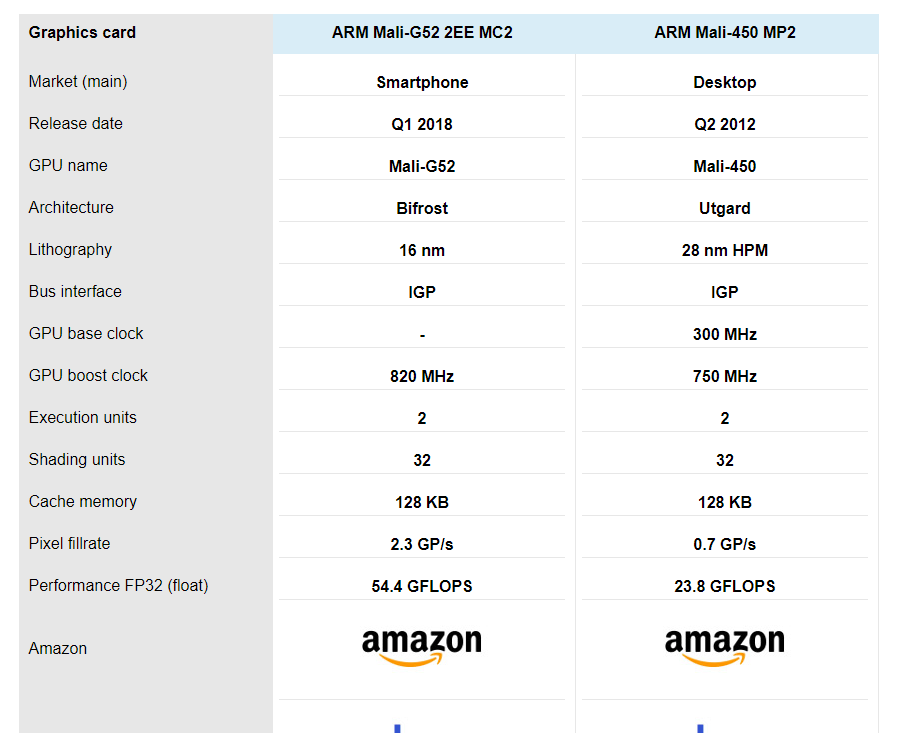Click the Desktop market value
The width and height of the screenshot is (906, 733).
[x=725, y=83]
